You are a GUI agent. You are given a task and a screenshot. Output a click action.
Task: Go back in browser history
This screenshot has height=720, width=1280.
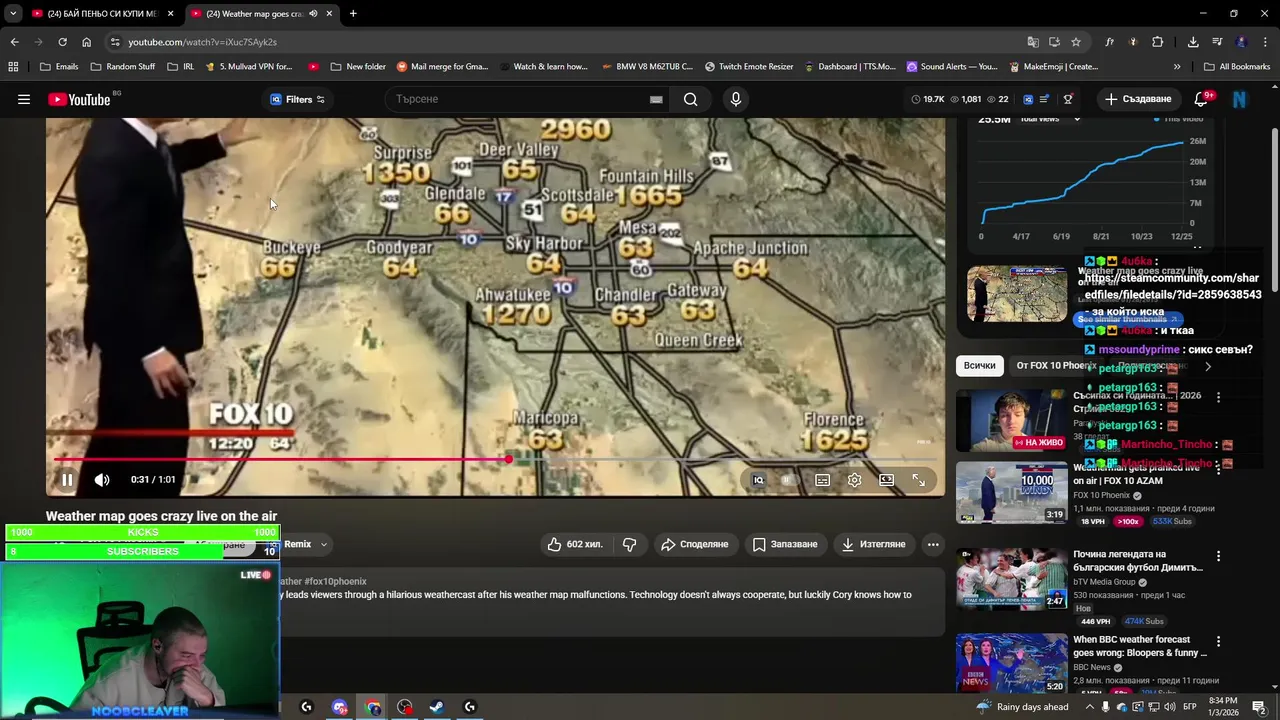[14, 42]
